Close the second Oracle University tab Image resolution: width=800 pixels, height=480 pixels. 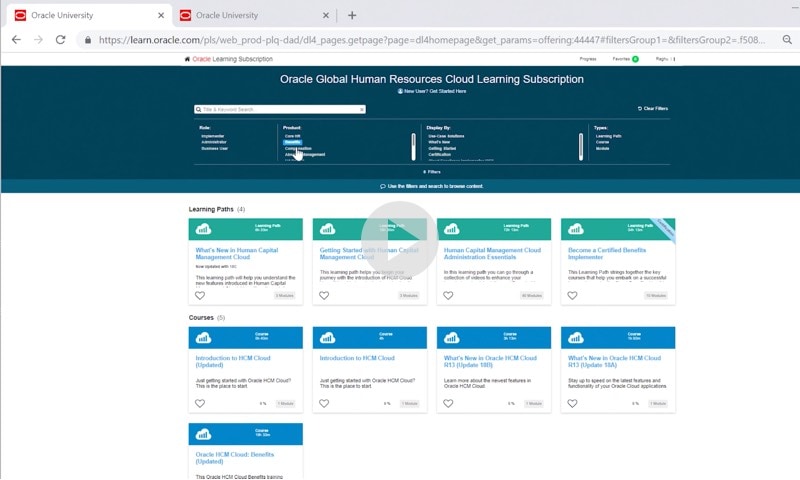click(x=326, y=15)
